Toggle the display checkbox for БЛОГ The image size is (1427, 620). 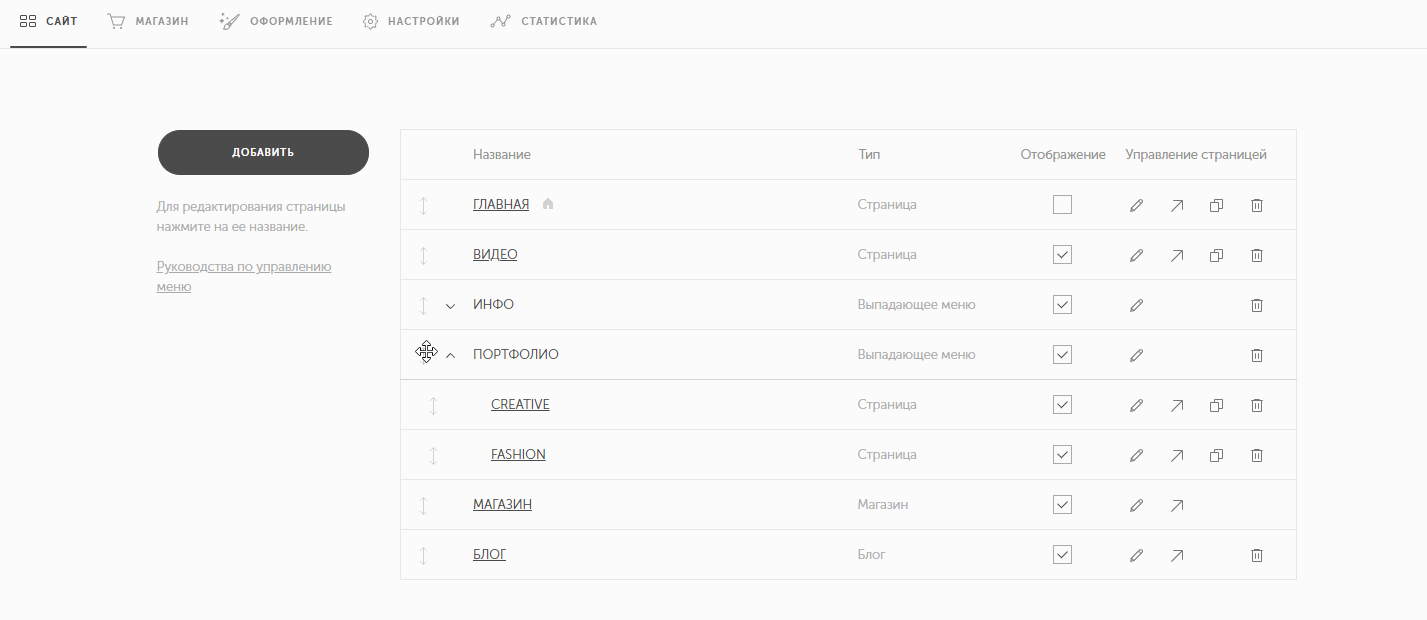(x=1062, y=555)
